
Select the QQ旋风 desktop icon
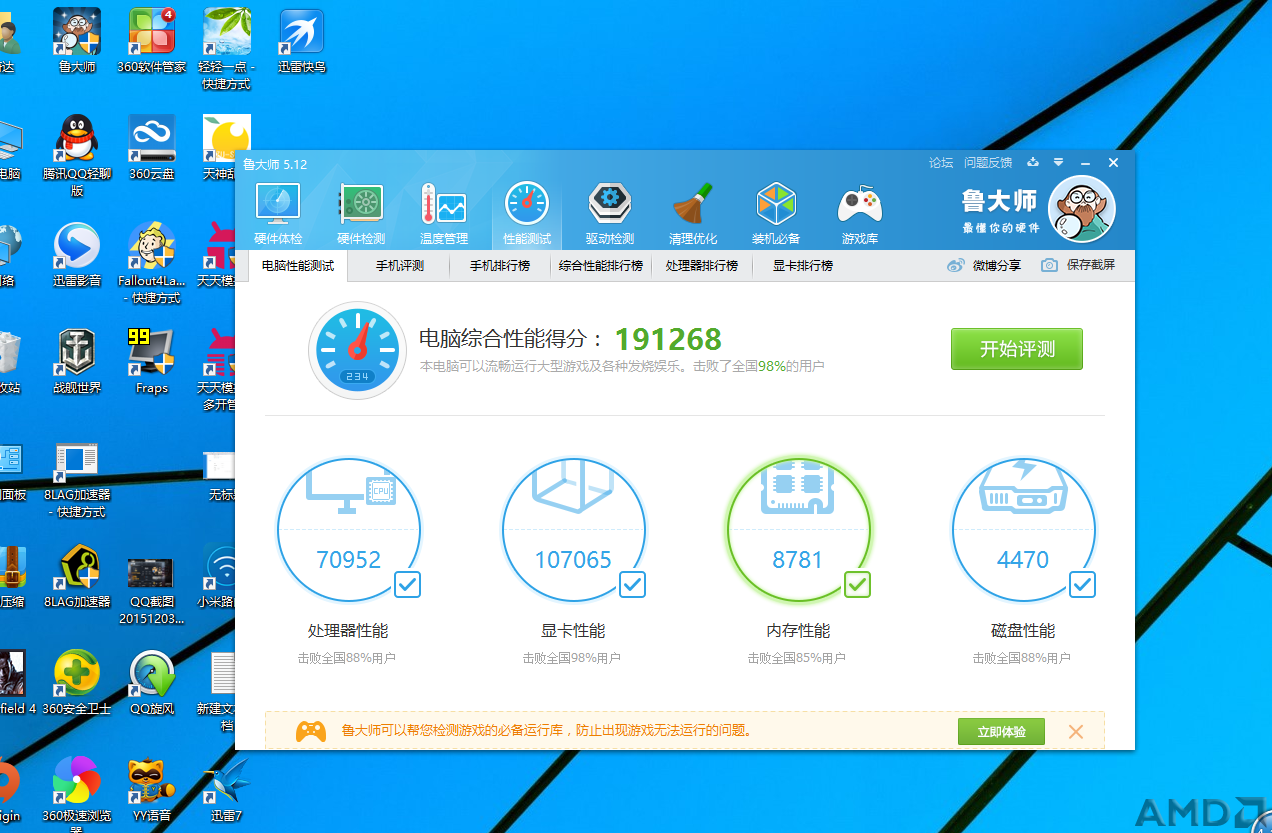click(x=152, y=683)
